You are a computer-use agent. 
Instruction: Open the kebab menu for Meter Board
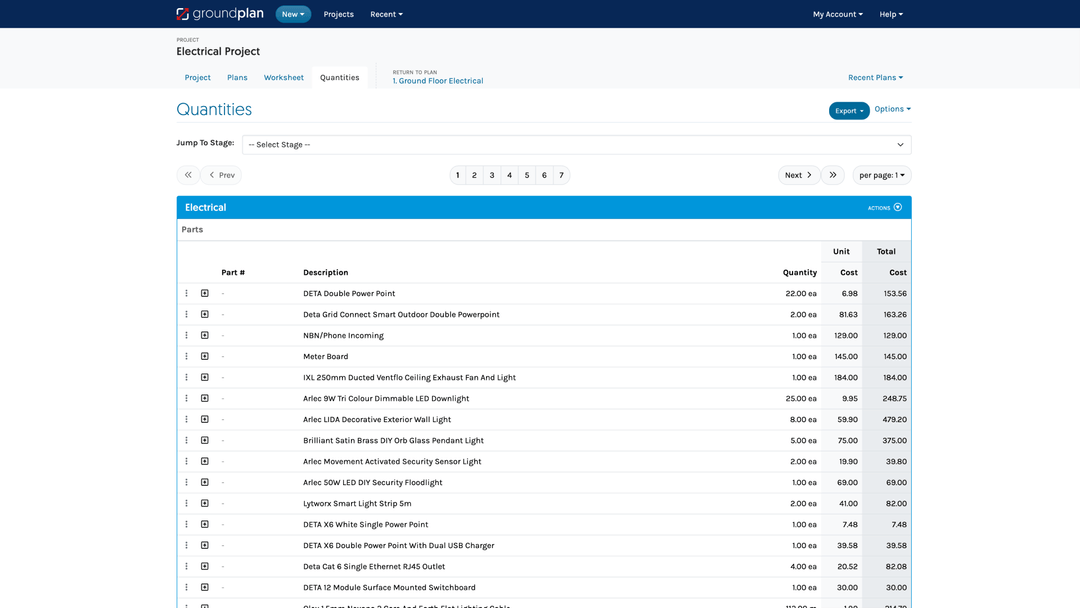tap(187, 356)
